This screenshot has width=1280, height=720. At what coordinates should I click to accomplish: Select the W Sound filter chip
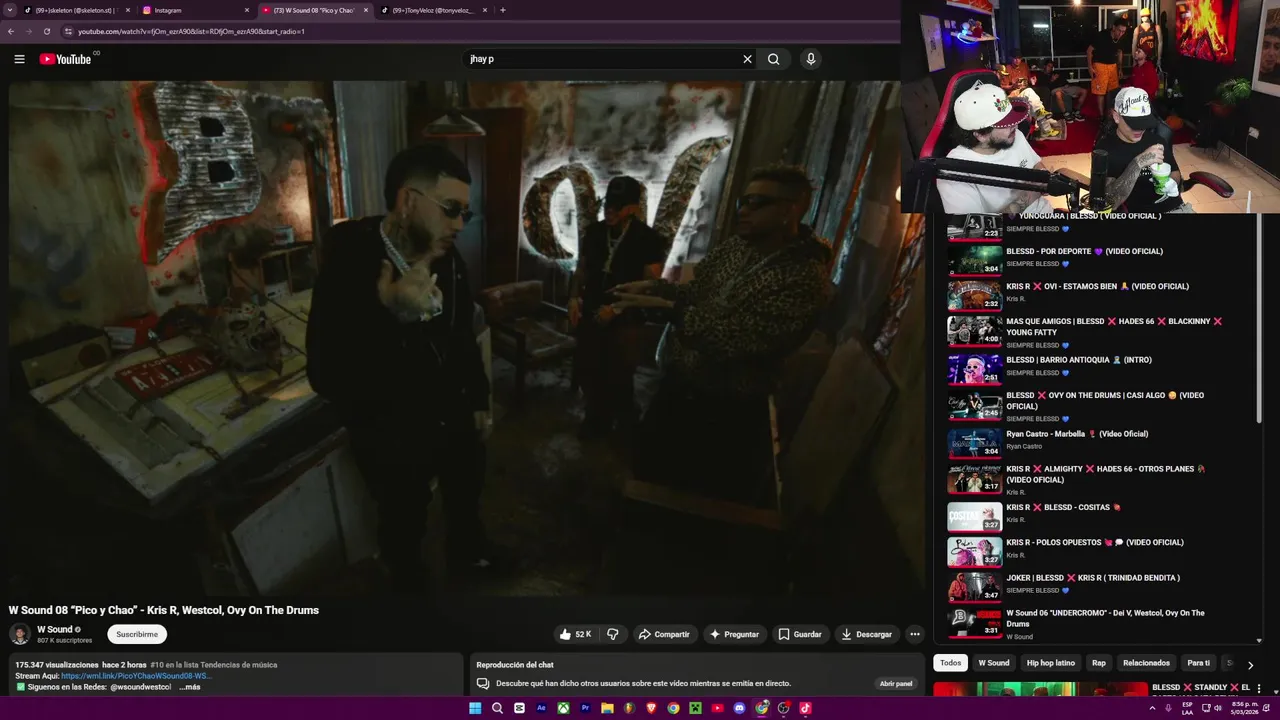[x=994, y=663]
